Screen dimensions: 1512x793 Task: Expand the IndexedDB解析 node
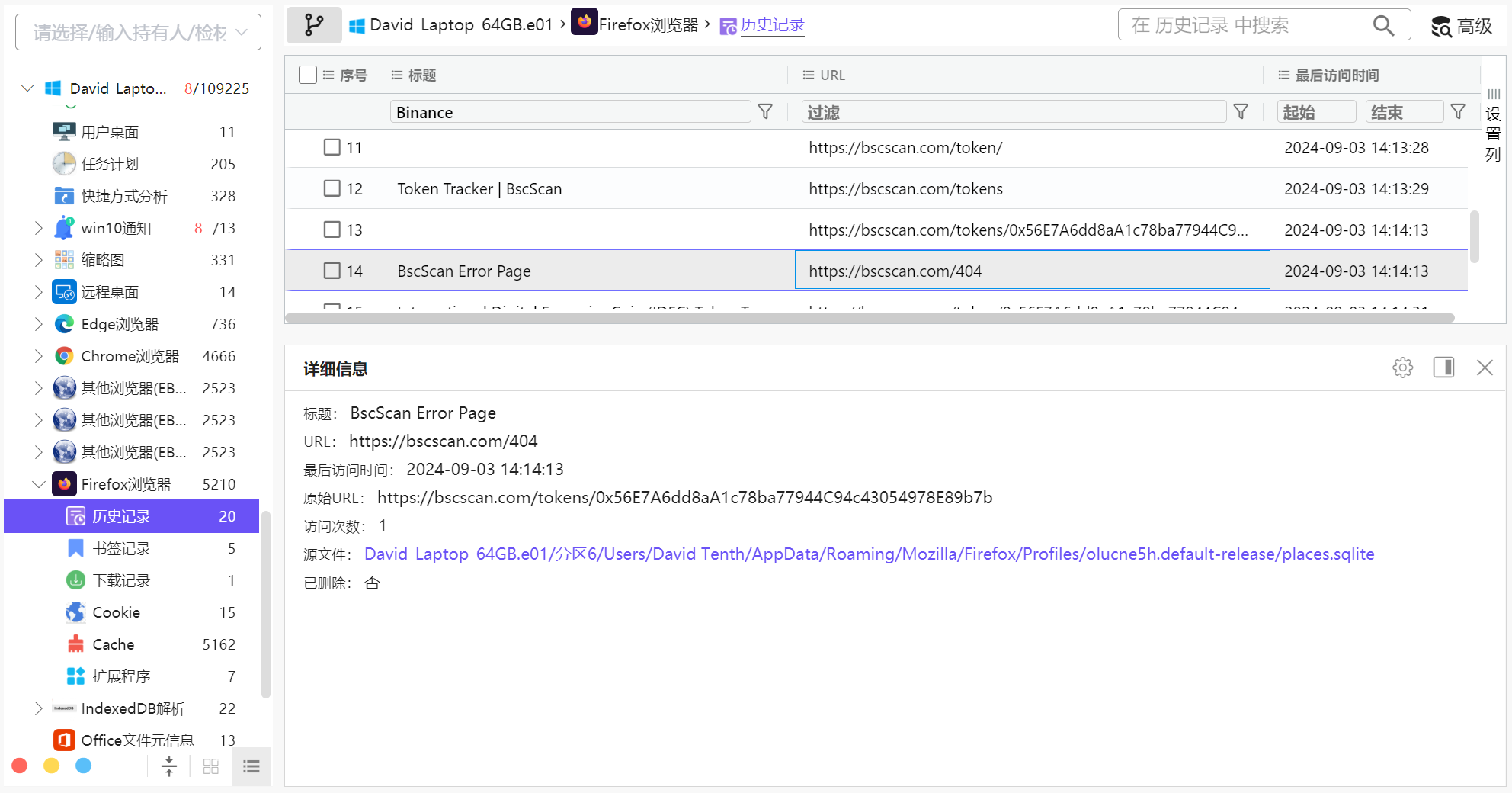38,708
